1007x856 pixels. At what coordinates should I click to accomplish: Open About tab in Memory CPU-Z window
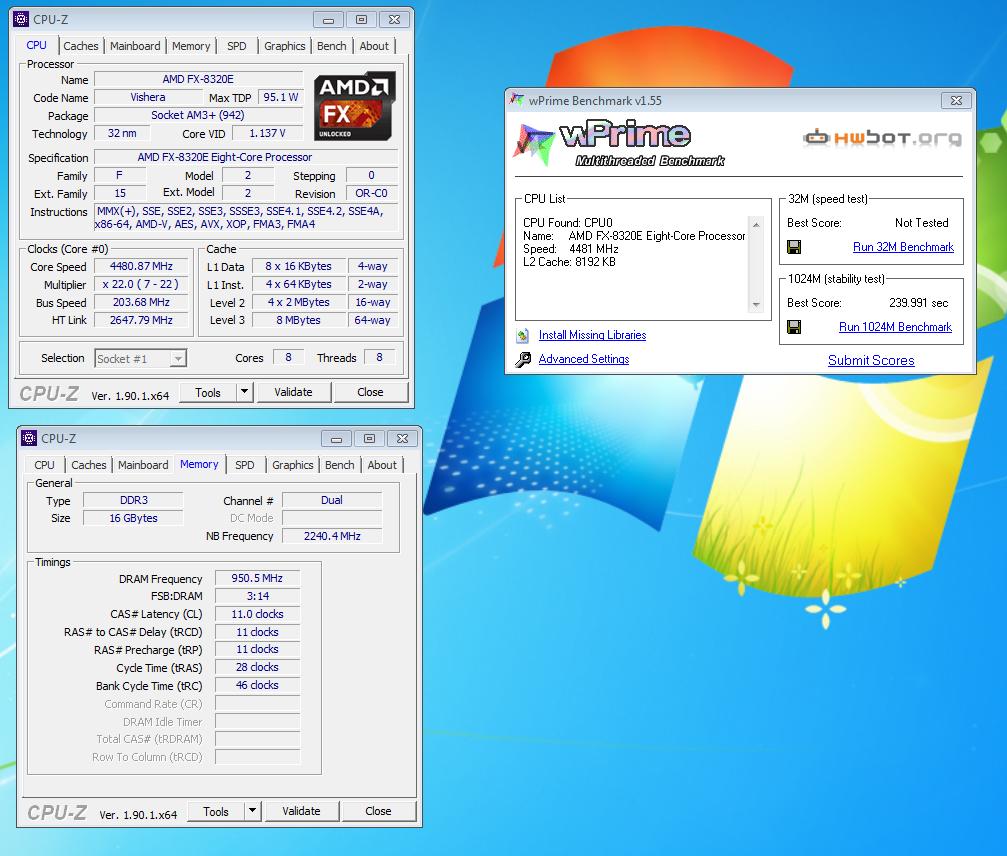click(381, 465)
